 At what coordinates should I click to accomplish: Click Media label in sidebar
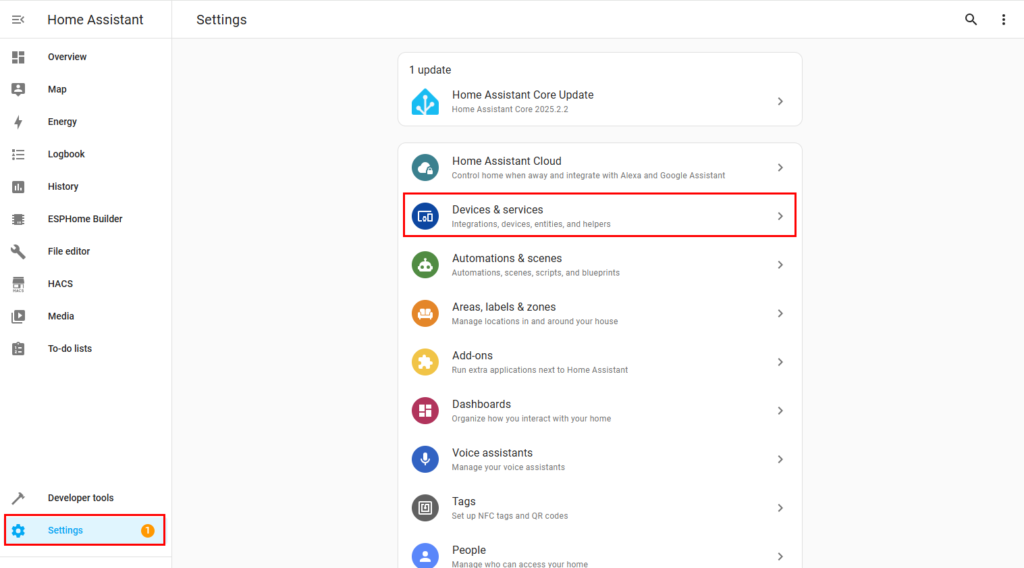tap(61, 316)
